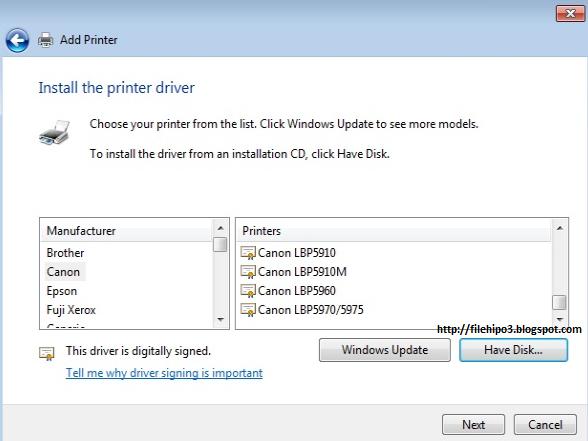Choose the Canon LBP5910M printer
This screenshot has height=441, width=588.
302,272
